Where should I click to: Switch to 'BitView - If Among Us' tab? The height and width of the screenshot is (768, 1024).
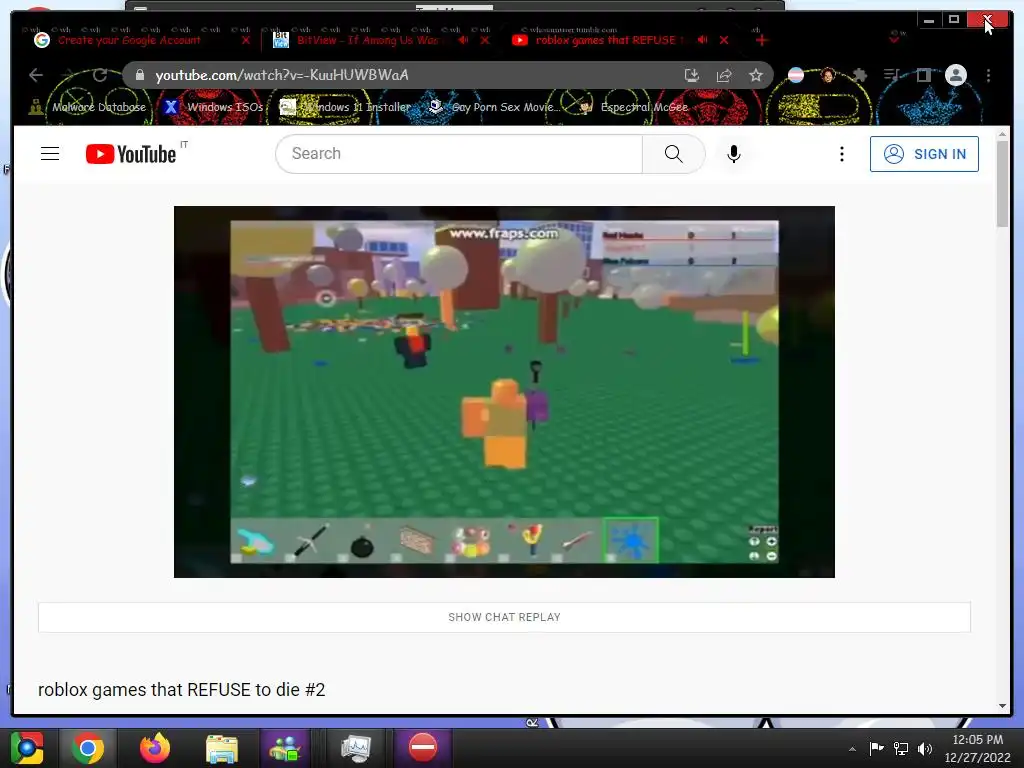click(x=370, y=40)
